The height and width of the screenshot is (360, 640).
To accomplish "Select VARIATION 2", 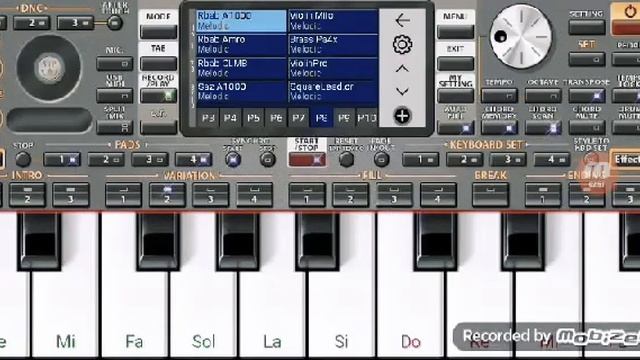I will tap(167, 195).
